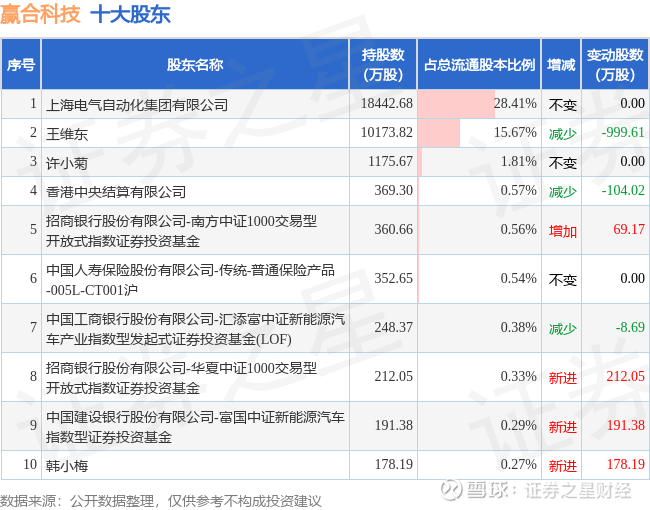Click 减少 status in 香港中央结算 row
Screen dimensions: 650x510
click(563, 192)
